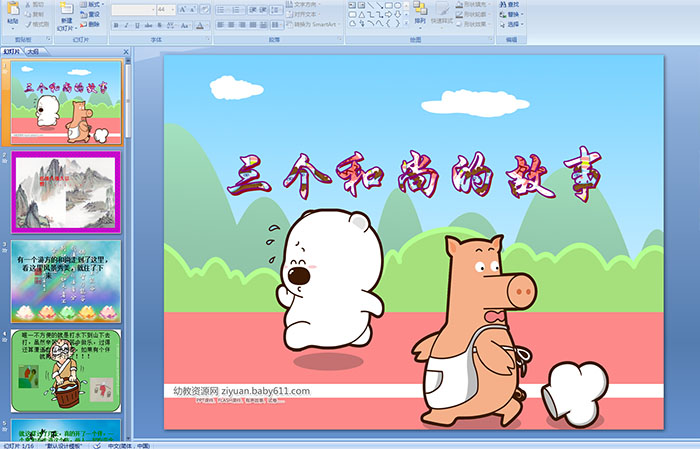Image resolution: width=700 pixels, height=449 pixels.
Task: Select slide 2 mountain painting thumbnail
Action: 66,192
